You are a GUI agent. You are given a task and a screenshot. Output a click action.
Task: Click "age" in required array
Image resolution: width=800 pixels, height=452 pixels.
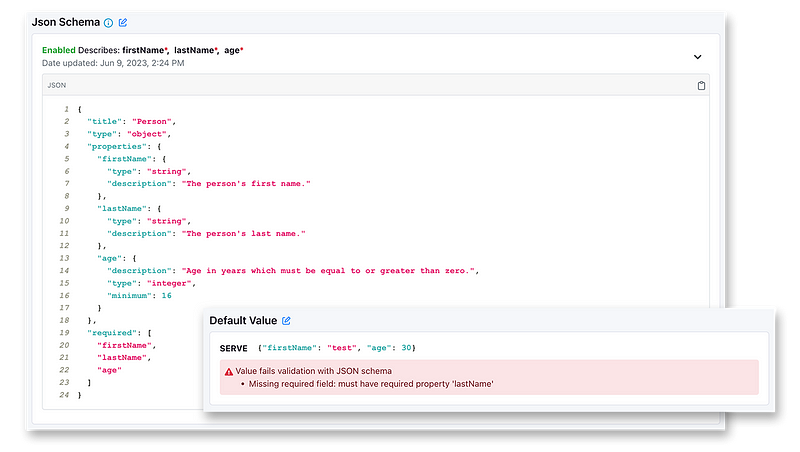tap(109, 370)
